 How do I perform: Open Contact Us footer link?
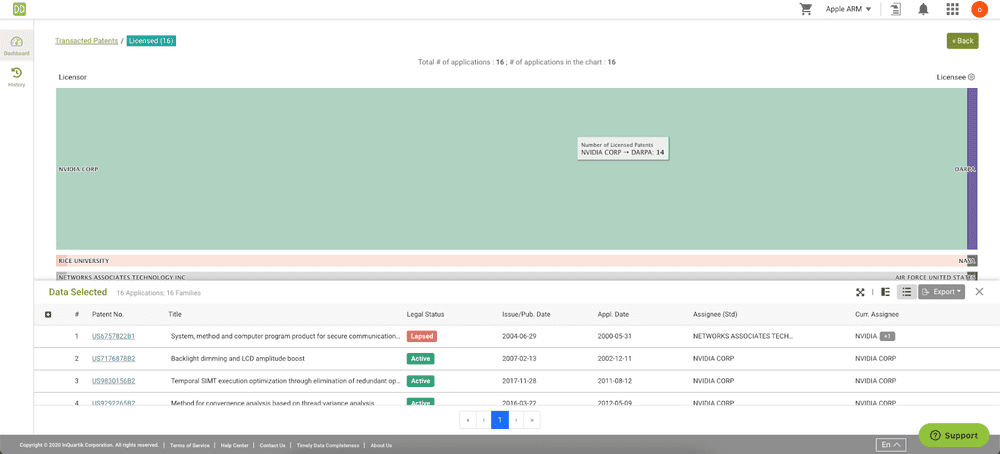(x=272, y=445)
